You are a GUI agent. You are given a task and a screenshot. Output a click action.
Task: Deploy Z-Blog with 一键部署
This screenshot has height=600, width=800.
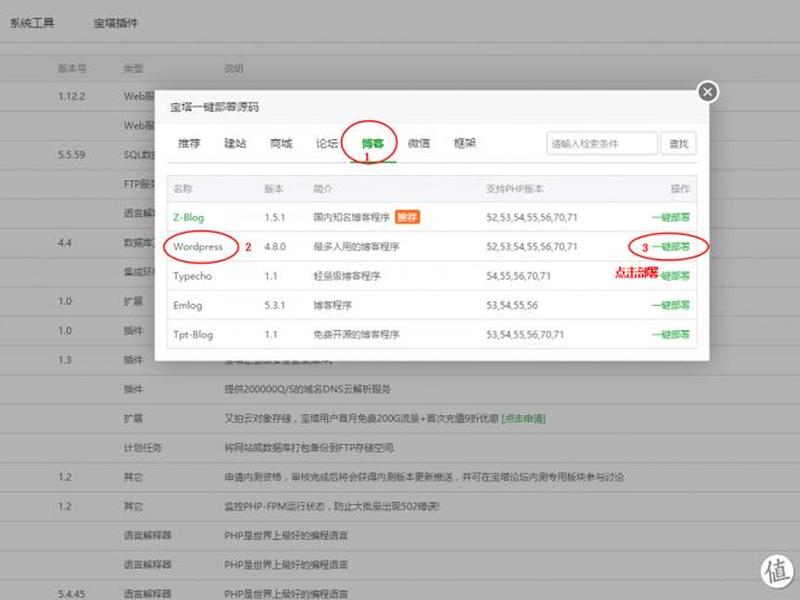pos(671,217)
